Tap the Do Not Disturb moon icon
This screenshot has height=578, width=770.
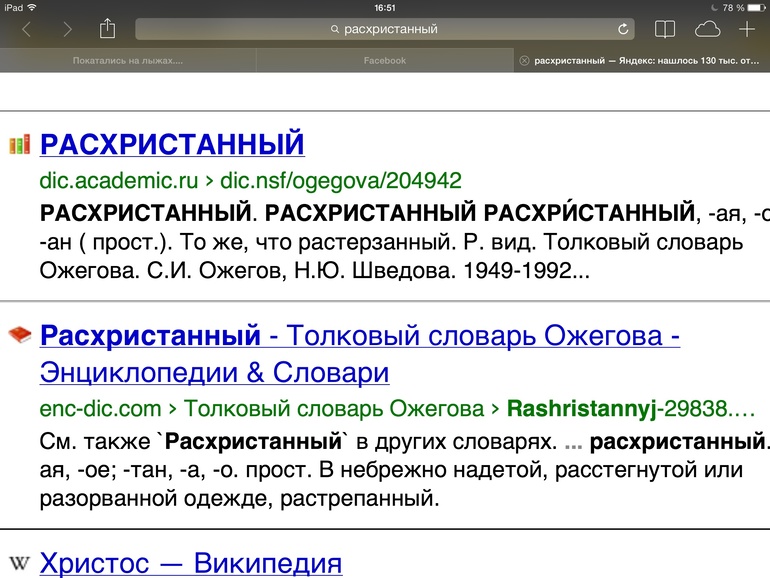click(x=714, y=7)
